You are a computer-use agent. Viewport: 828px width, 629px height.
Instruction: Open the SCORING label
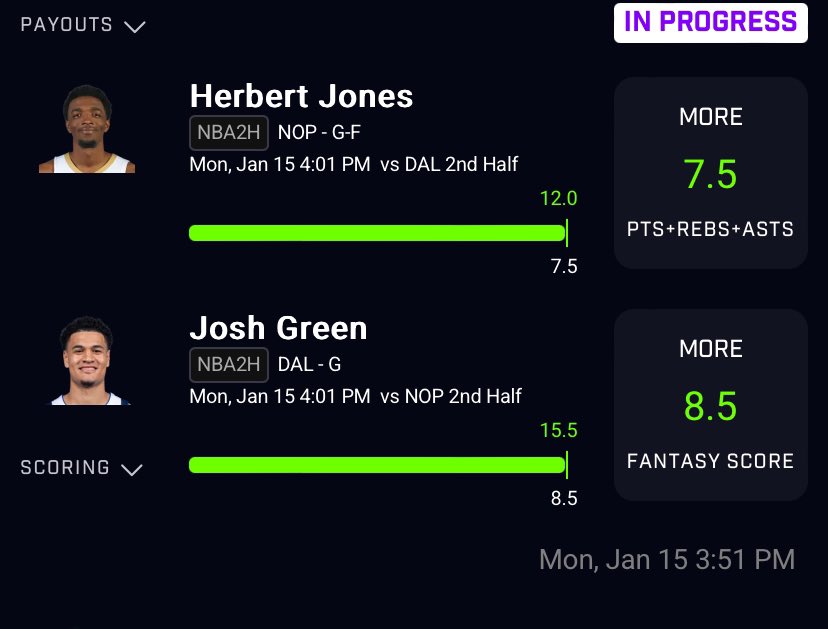click(x=65, y=467)
